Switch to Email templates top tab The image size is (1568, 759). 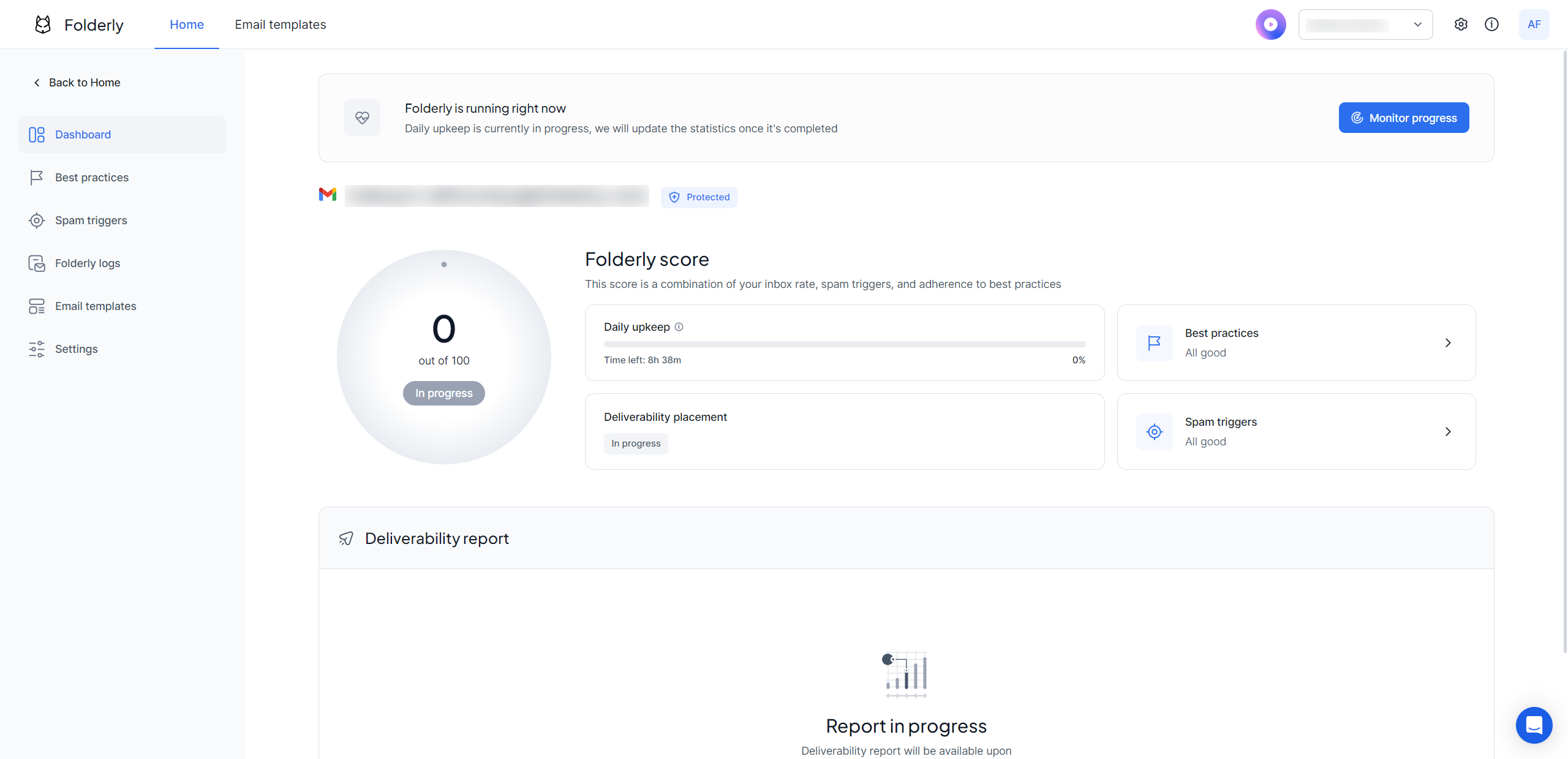pos(280,25)
